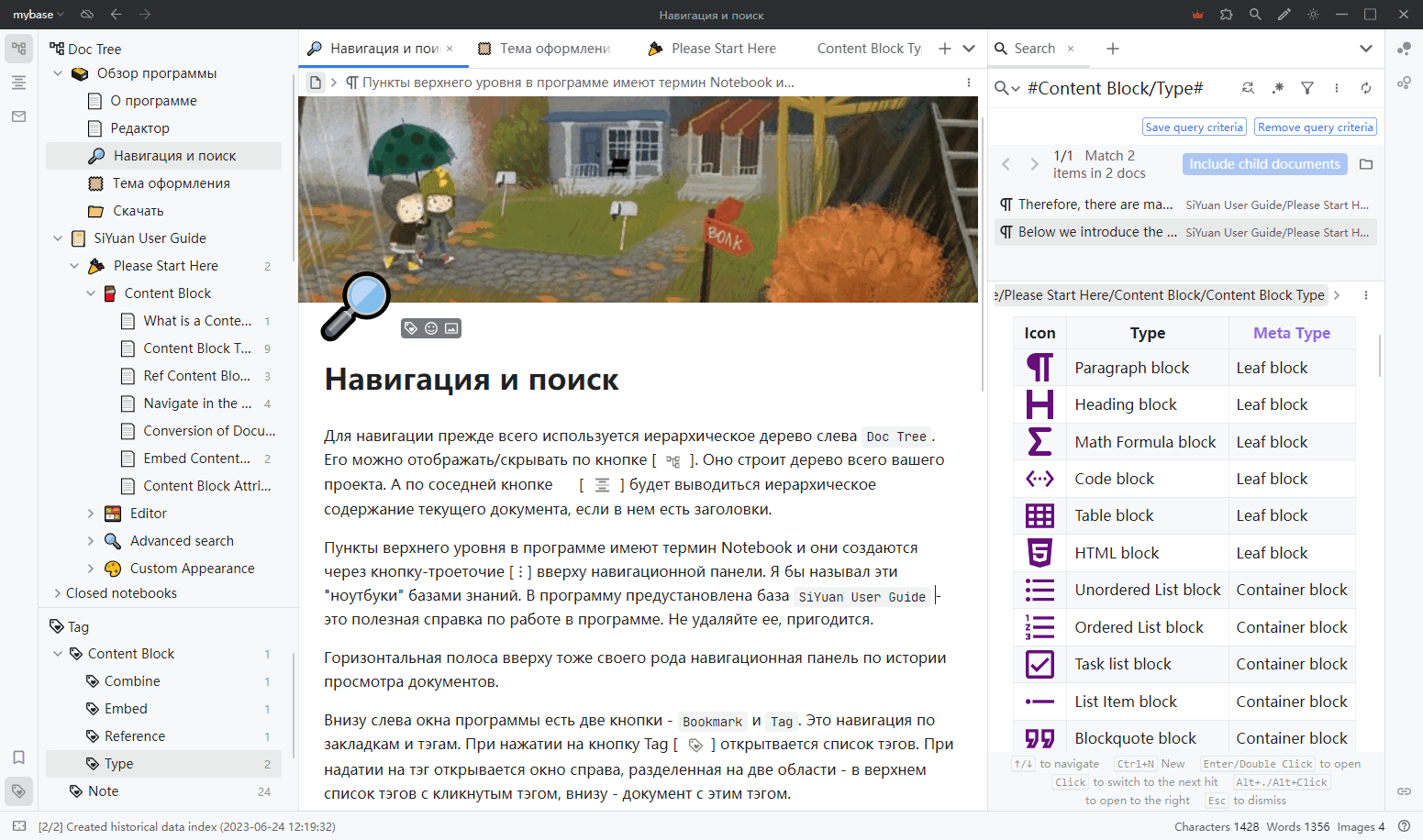Open breadcrumb more menu in editor
Screen dimensions: 1423x840
click(969, 83)
